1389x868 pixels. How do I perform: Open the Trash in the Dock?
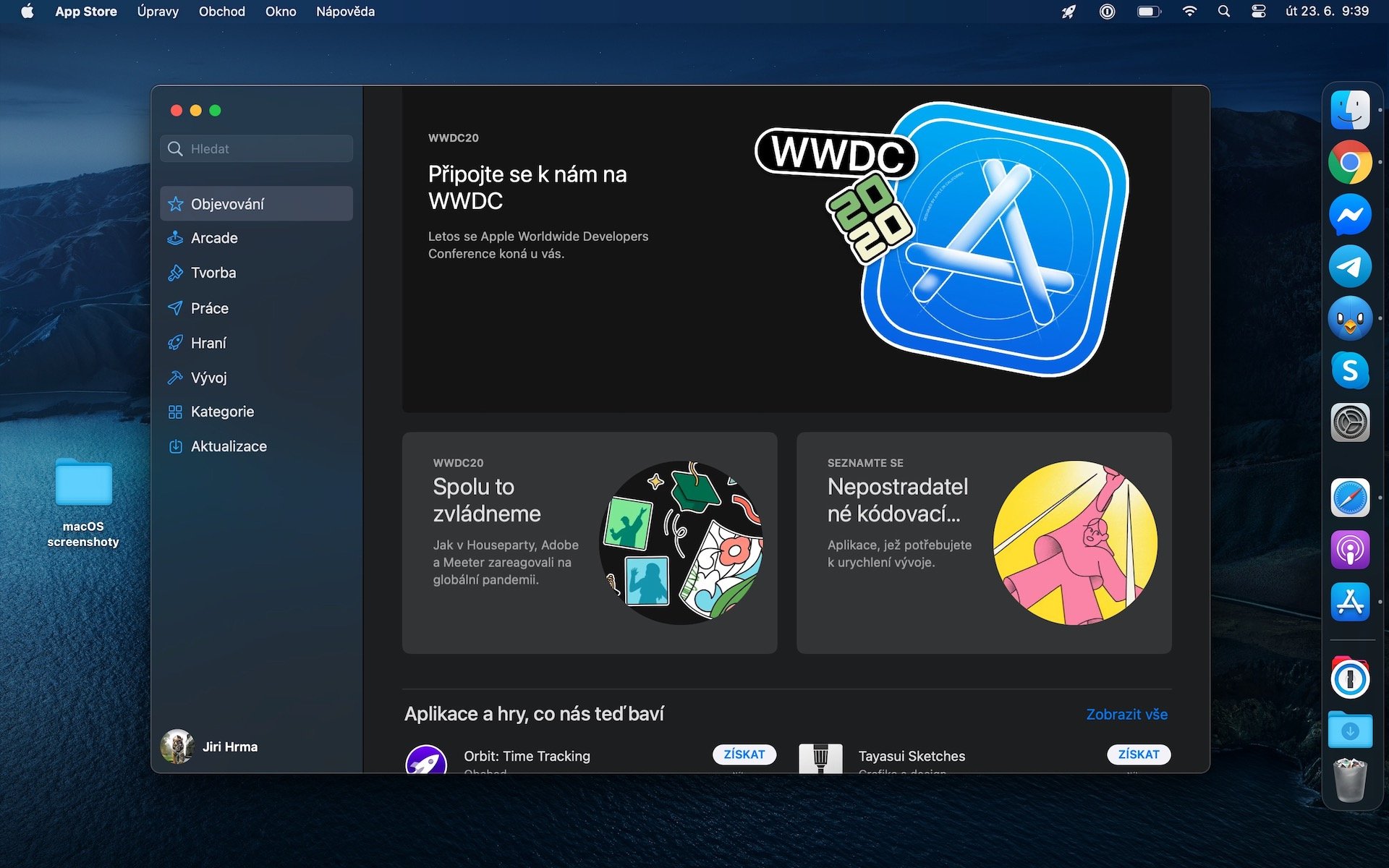click(1350, 780)
